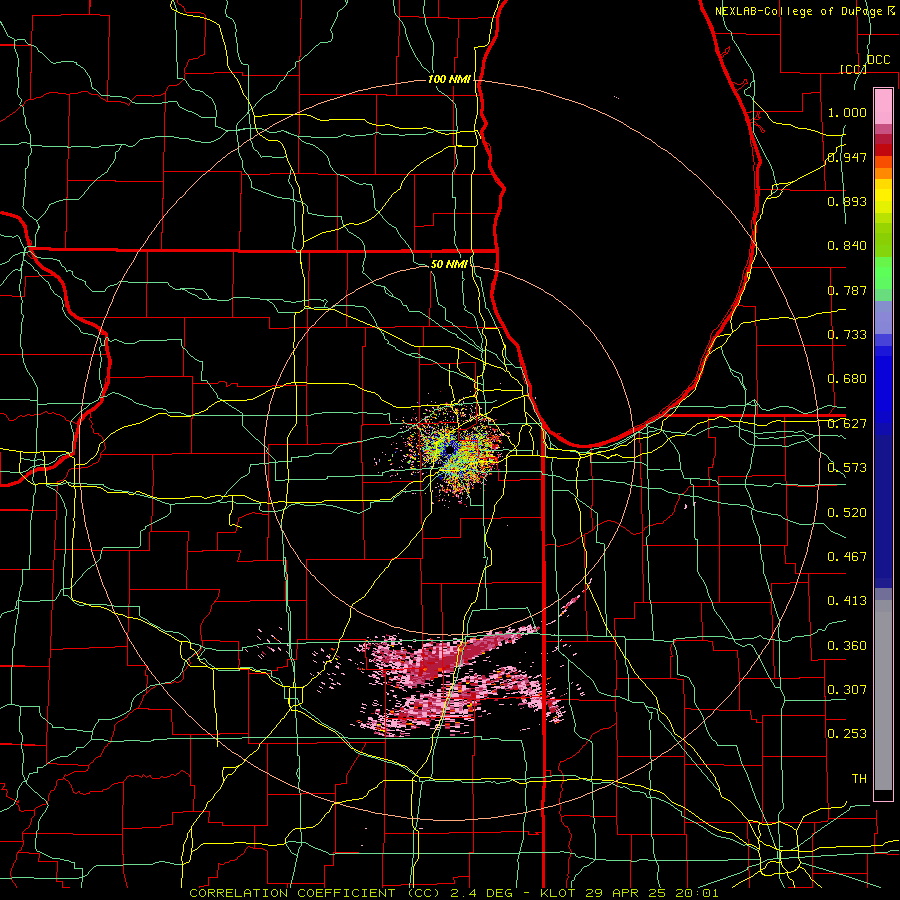Screen dimensions: 900x900
Task: Select the "0.307" legend value
Action: [x=847, y=690]
